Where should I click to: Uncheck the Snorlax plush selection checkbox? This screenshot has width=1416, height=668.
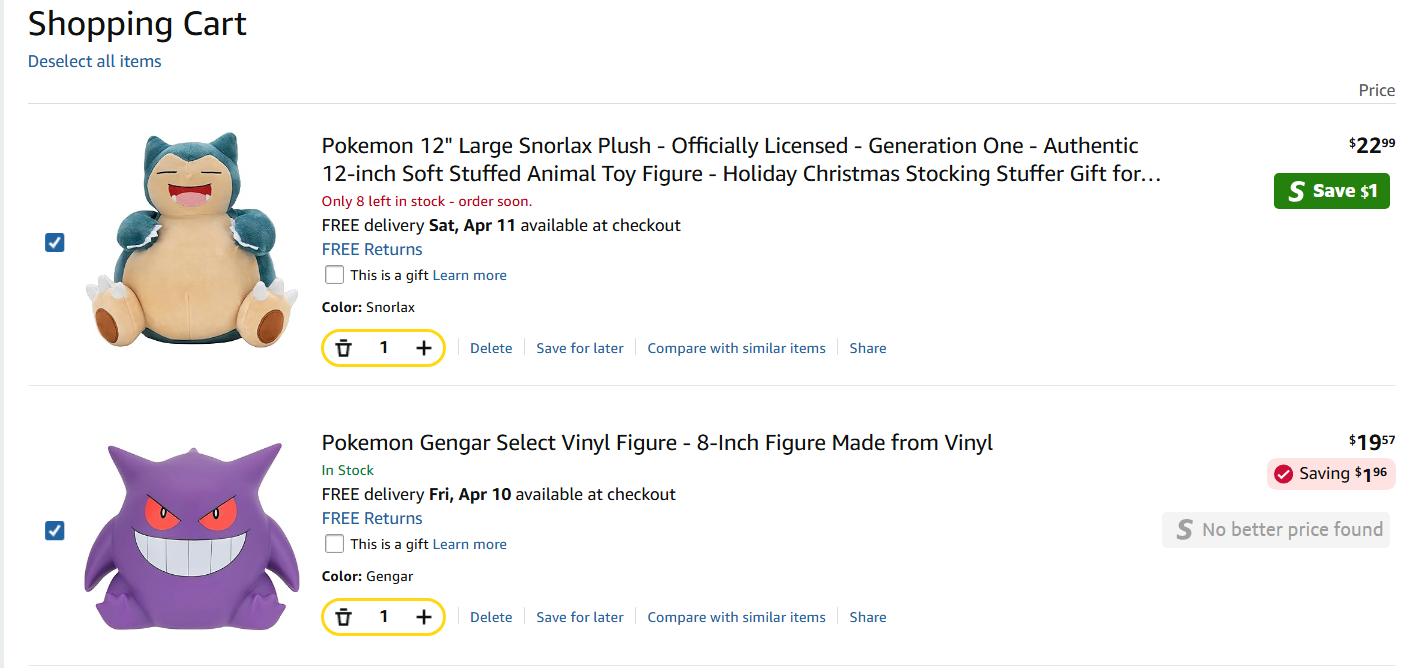pyautogui.click(x=55, y=242)
